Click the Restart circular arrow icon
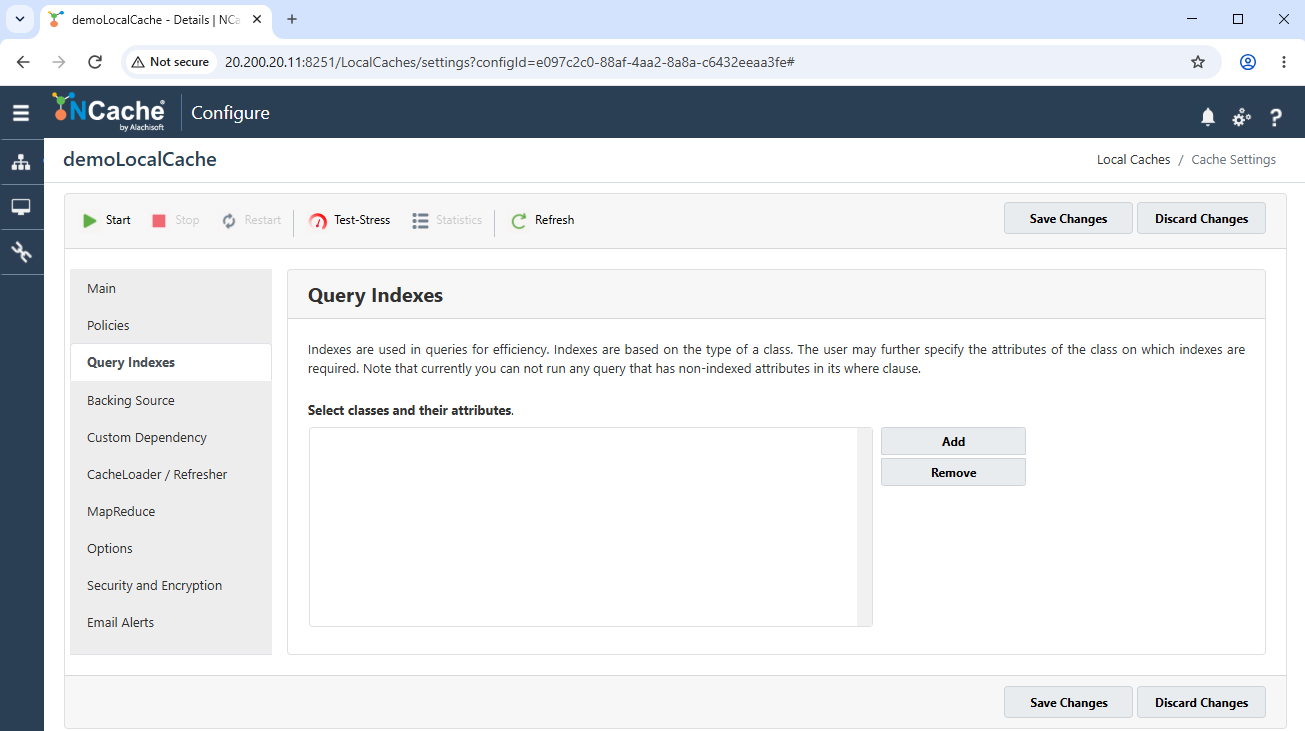This screenshot has height=731, width=1305. point(229,220)
